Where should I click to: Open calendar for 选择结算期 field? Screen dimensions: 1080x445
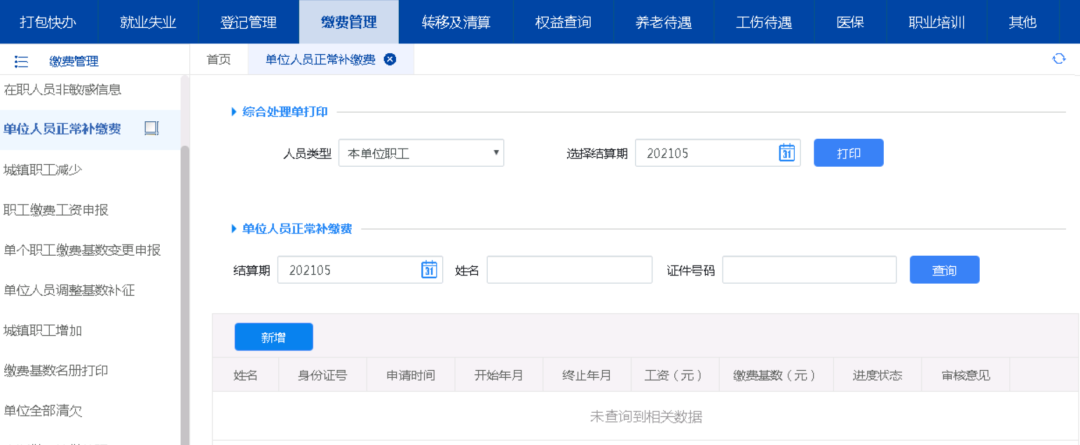786,153
